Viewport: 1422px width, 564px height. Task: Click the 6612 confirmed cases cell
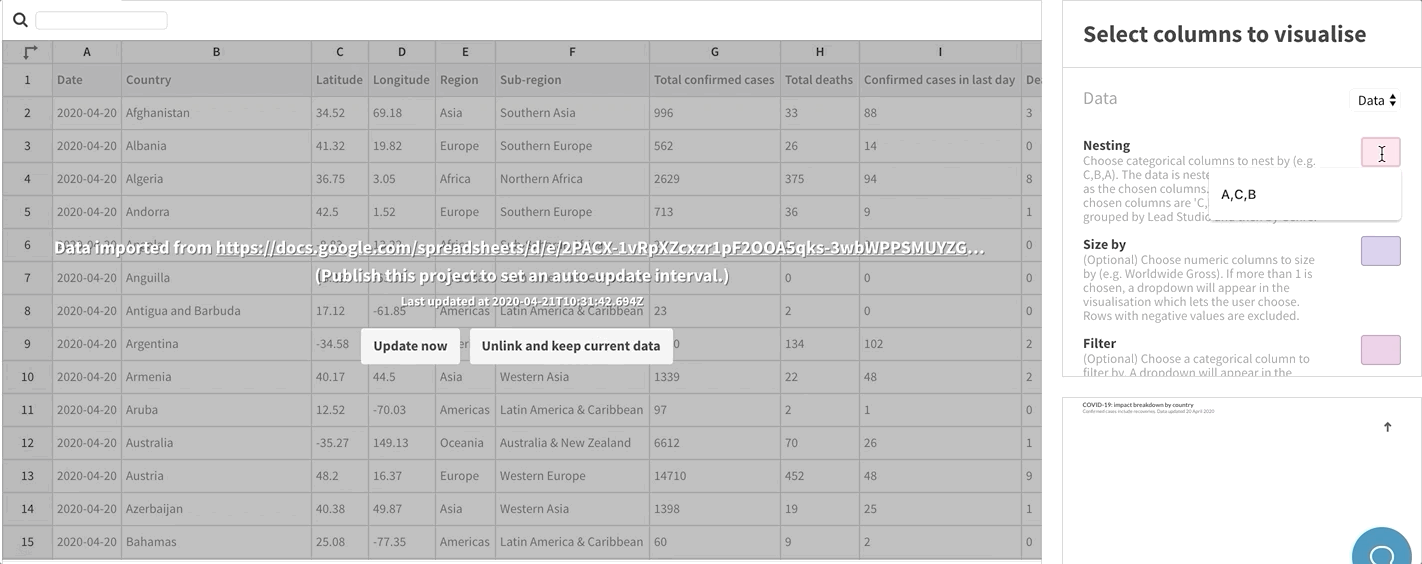[715, 443]
